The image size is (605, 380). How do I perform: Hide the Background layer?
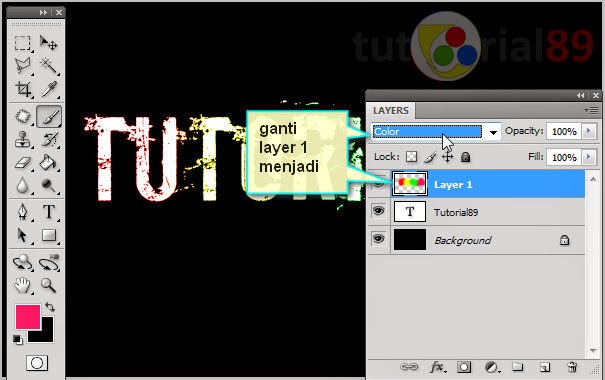(x=379, y=239)
